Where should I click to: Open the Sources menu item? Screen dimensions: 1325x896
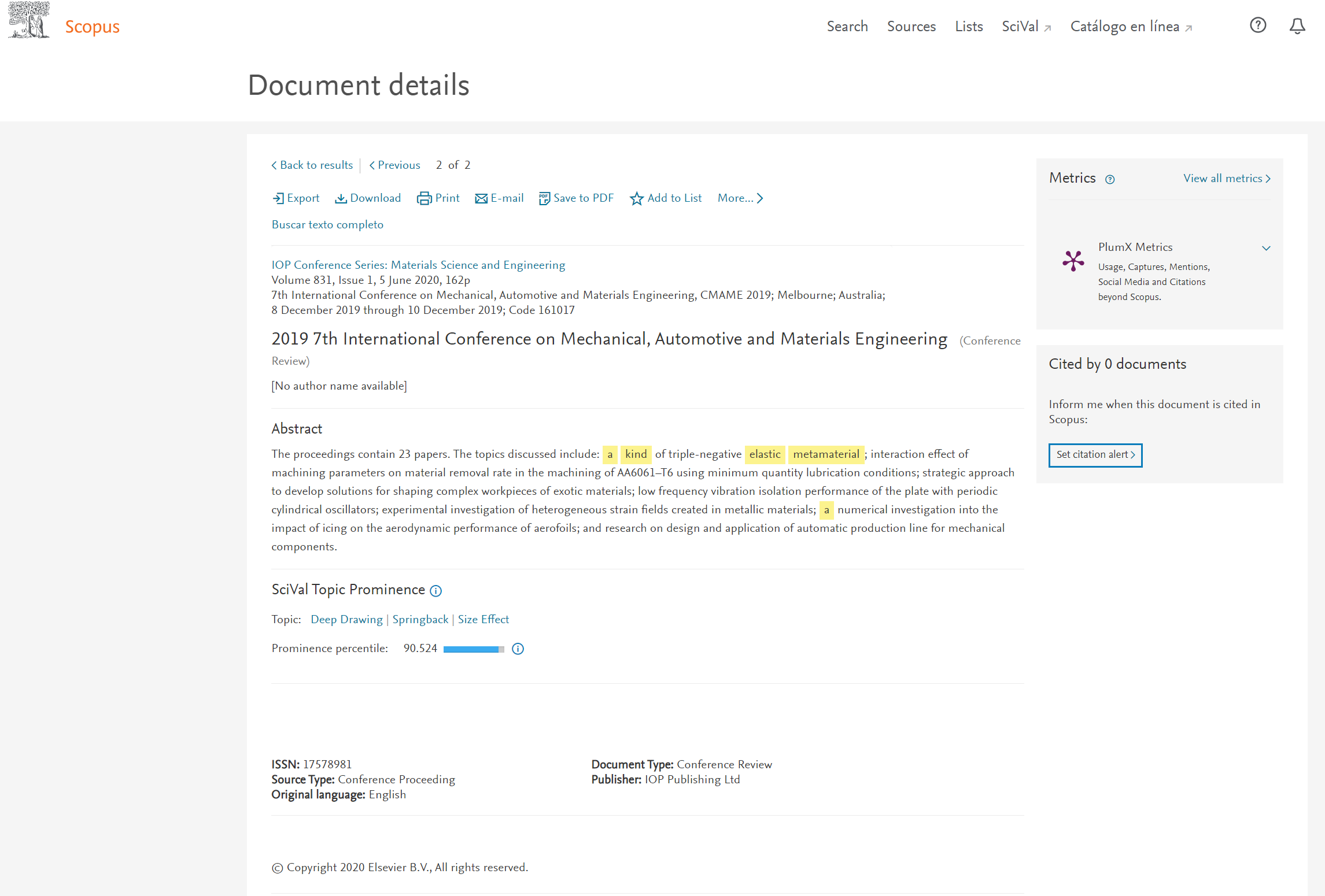[x=911, y=27]
